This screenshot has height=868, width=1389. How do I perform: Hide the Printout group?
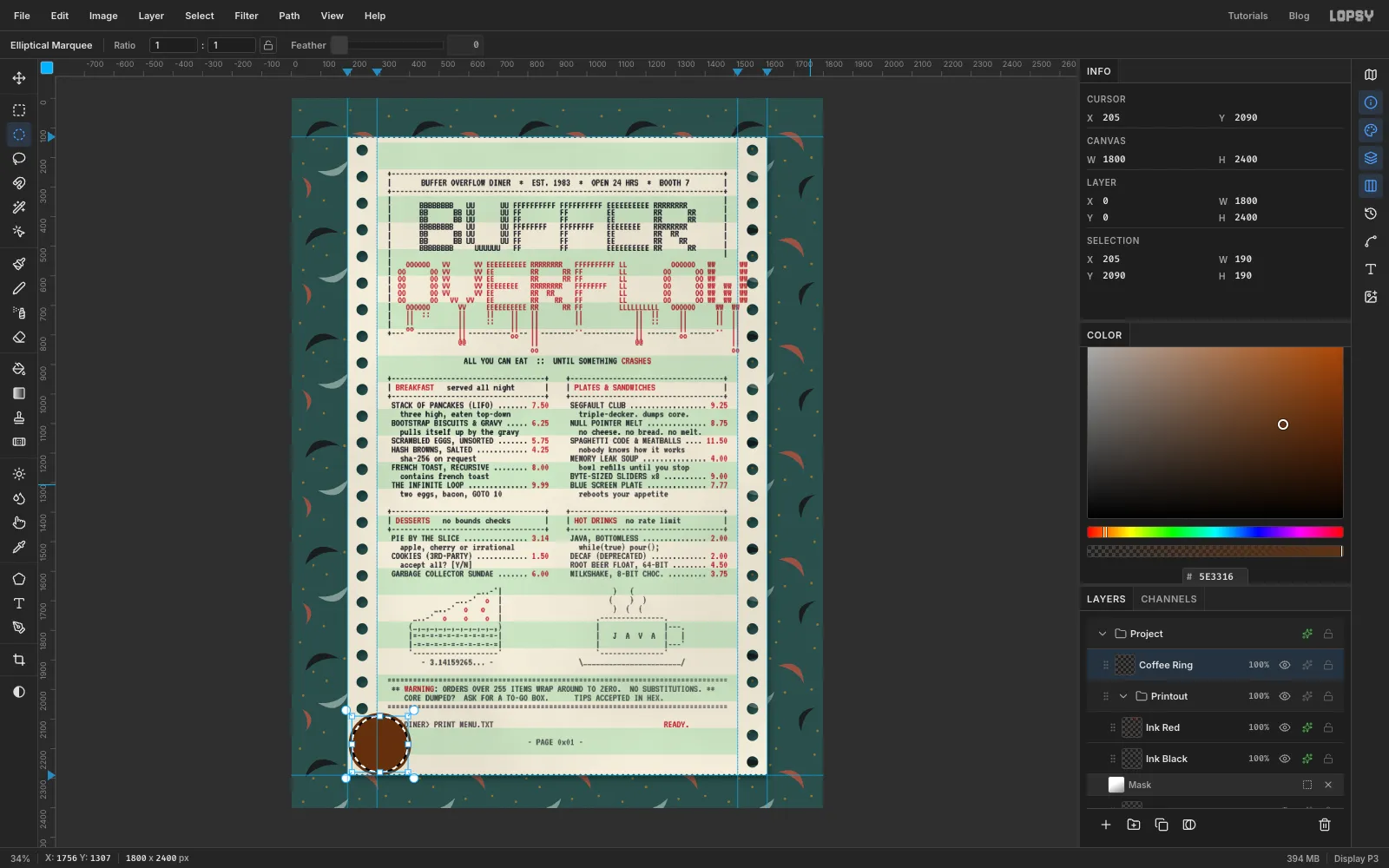click(1285, 696)
